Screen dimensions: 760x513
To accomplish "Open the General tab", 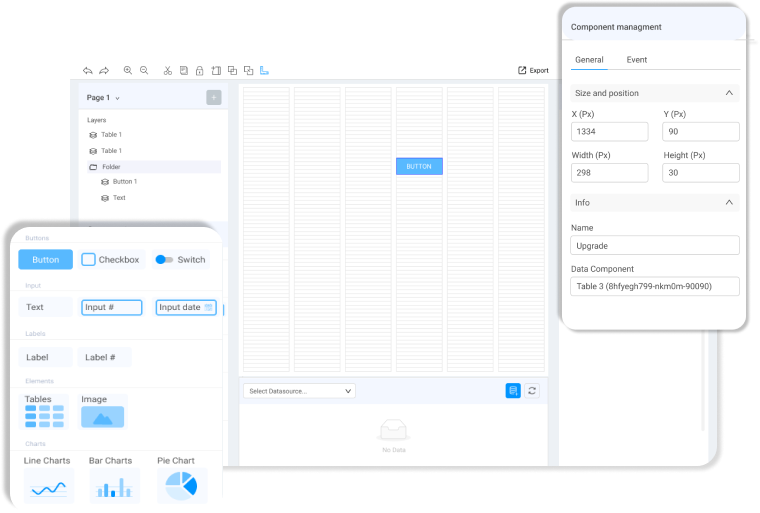I will [x=589, y=60].
